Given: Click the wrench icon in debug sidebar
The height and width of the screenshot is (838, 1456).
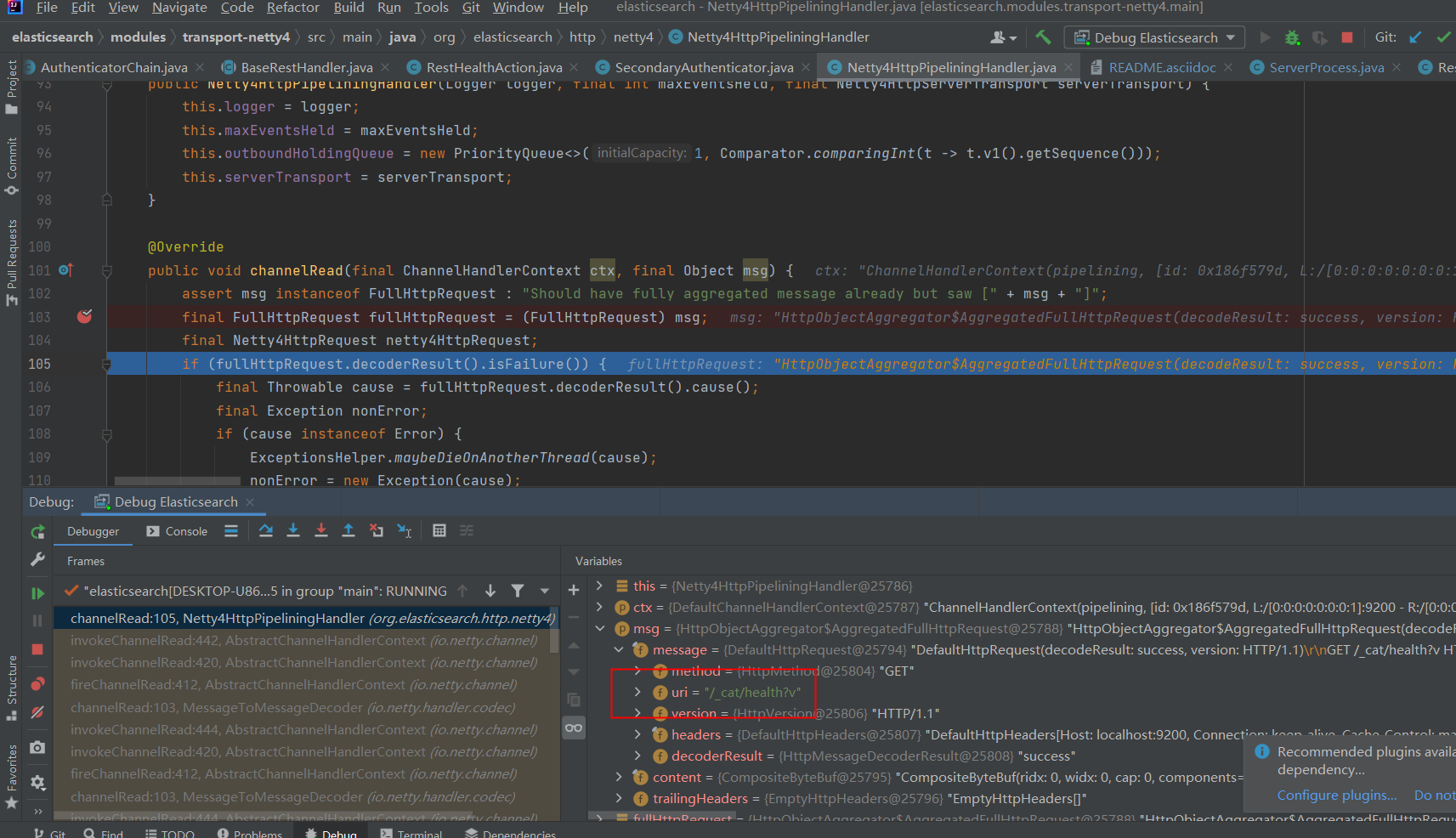Looking at the screenshot, I should (37, 559).
